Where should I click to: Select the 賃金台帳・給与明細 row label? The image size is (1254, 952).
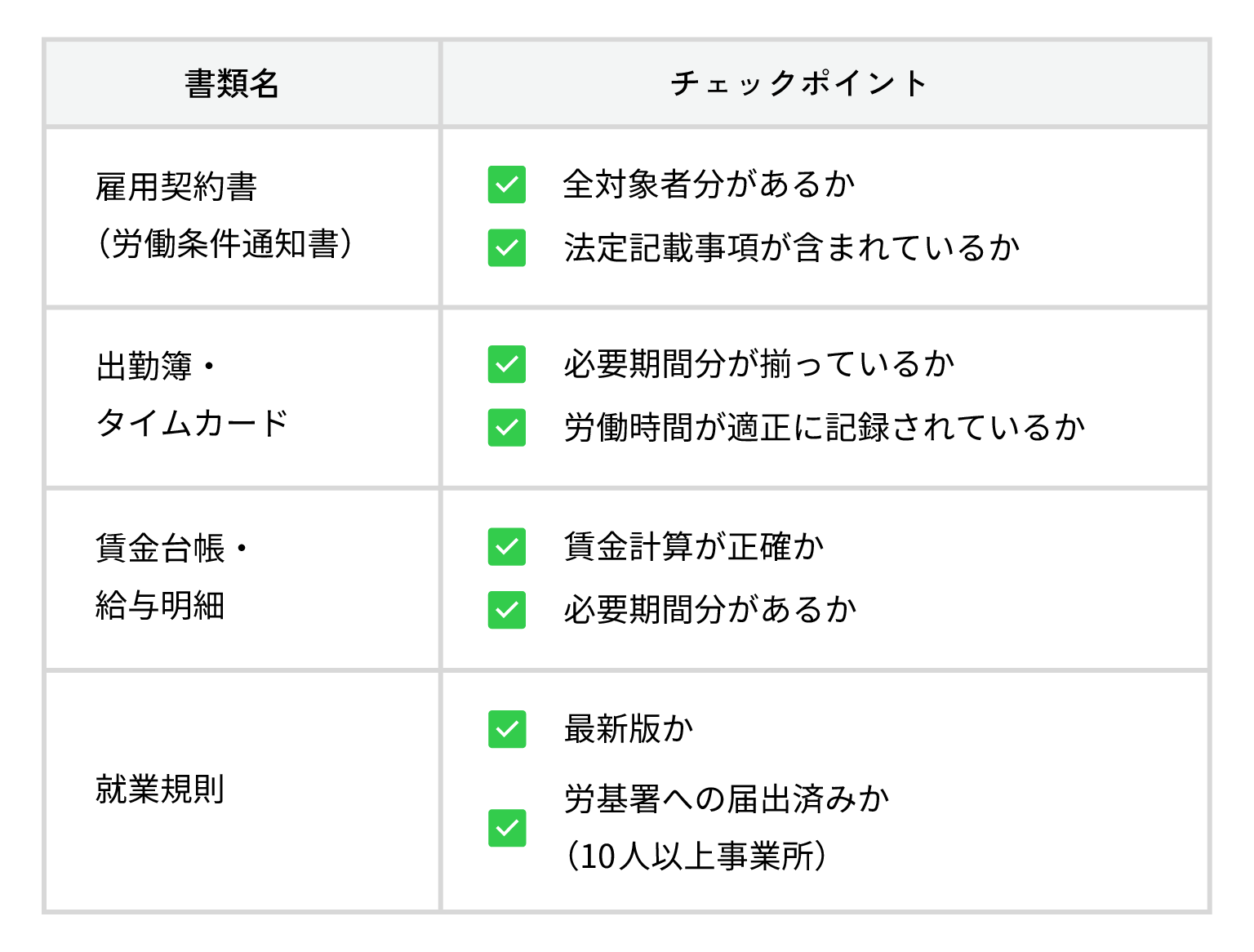[171, 576]
